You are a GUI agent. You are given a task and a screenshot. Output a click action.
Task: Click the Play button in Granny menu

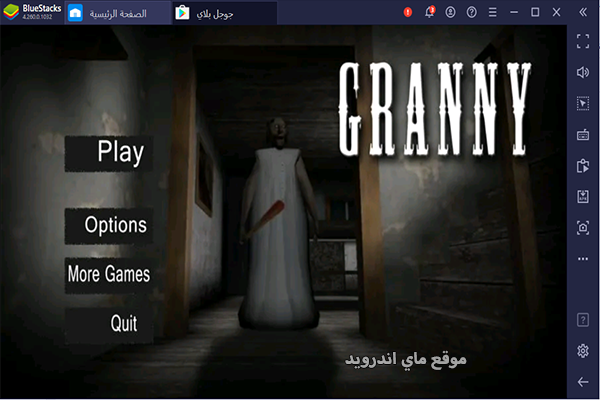coord(109,153)
